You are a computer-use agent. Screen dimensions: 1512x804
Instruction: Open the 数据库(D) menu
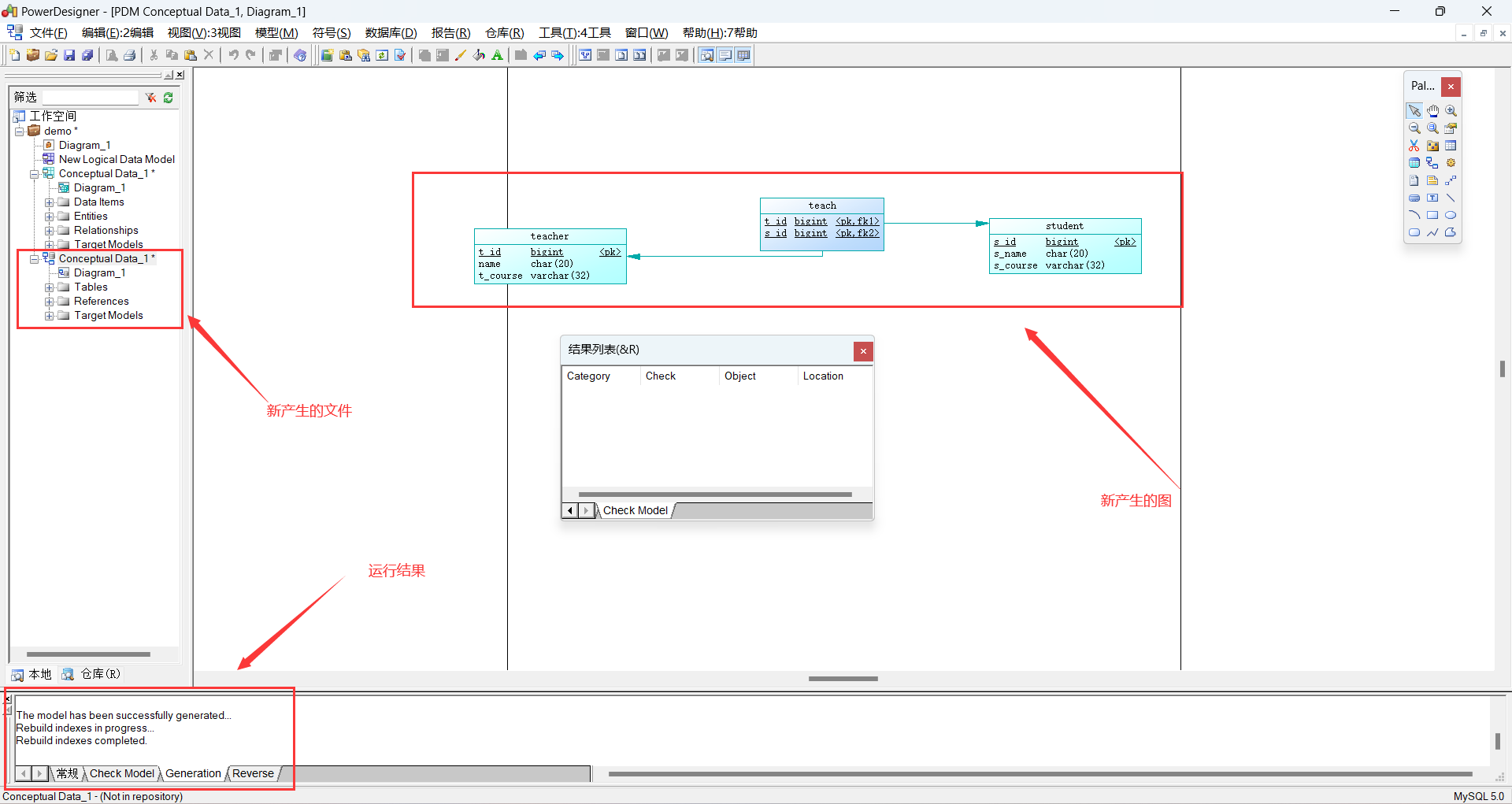[x=391, y=33]
